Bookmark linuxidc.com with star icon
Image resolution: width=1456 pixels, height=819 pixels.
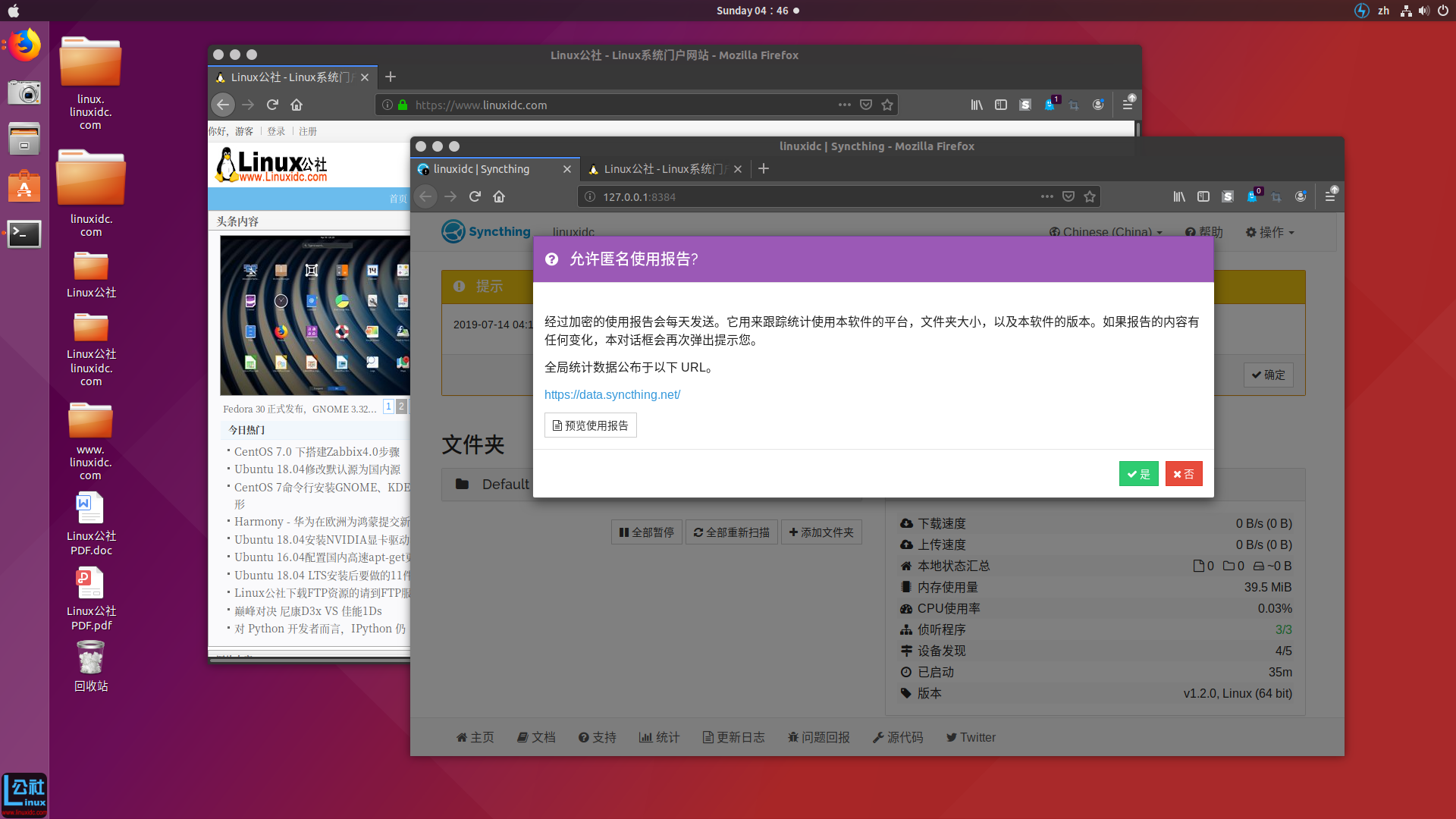pos(887,105)
